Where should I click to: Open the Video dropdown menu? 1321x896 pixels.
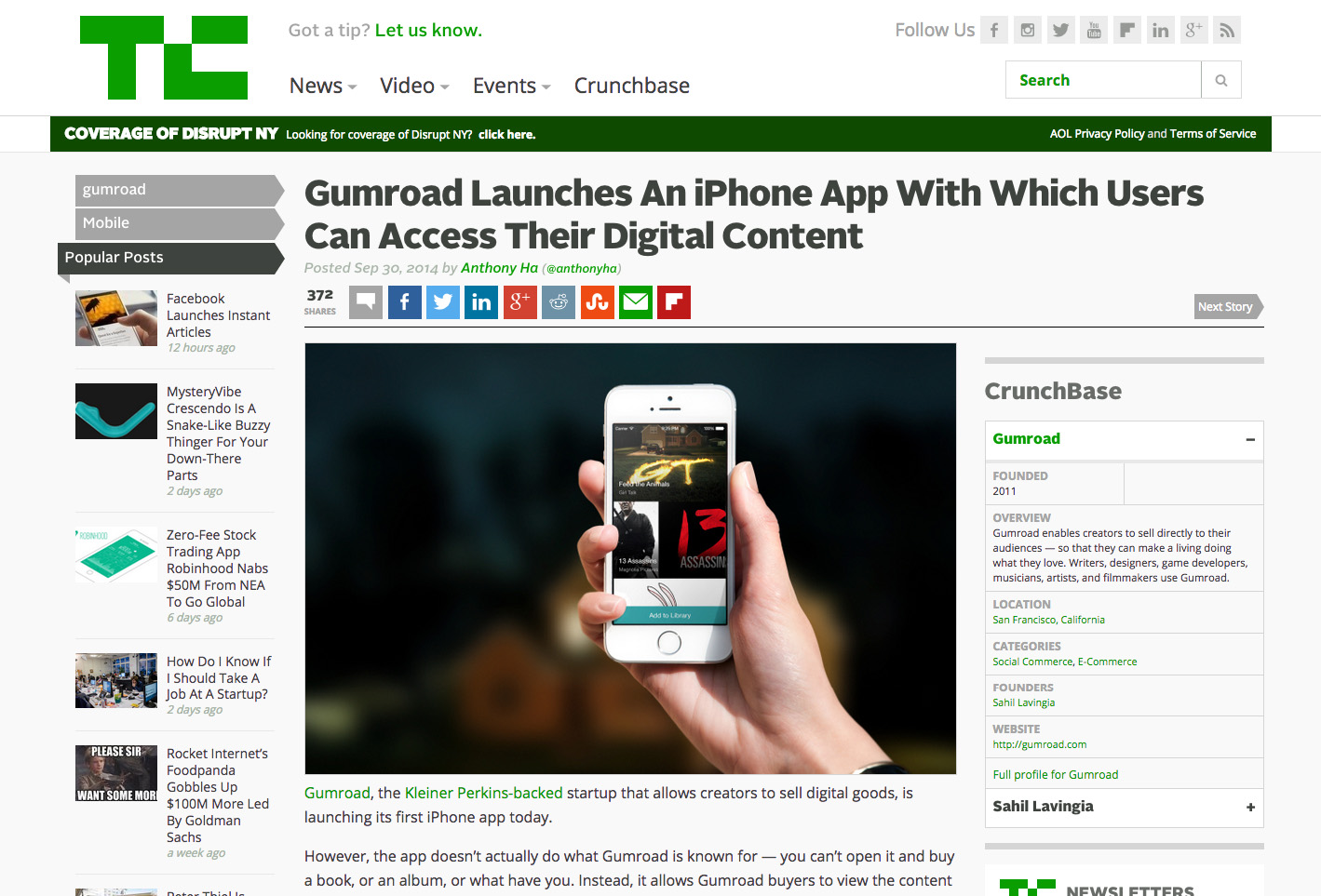coord(414,86)
